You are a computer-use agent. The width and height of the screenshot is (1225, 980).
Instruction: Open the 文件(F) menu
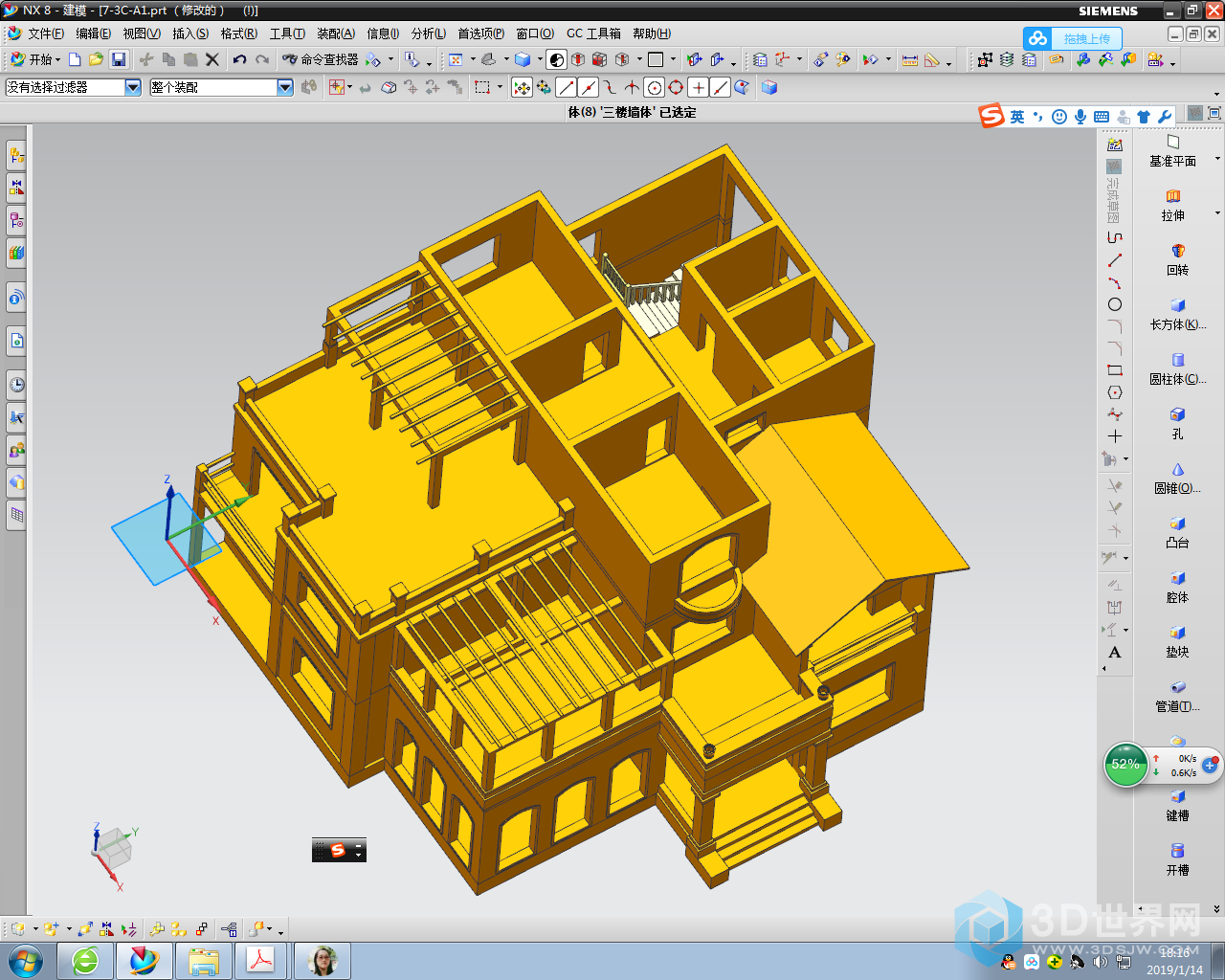(45, 33)
